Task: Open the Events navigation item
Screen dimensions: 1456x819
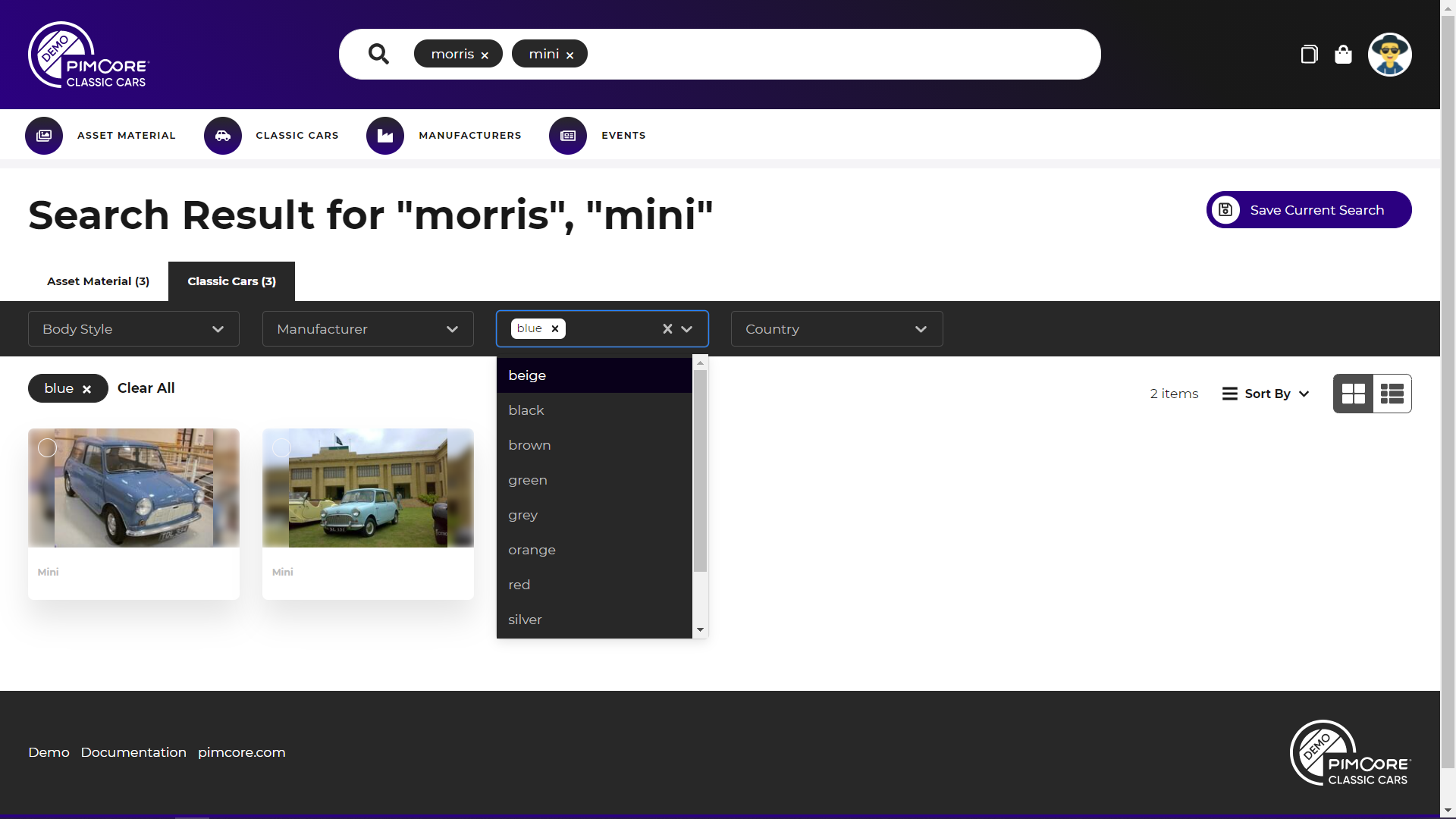Action: tap(623, 136)
